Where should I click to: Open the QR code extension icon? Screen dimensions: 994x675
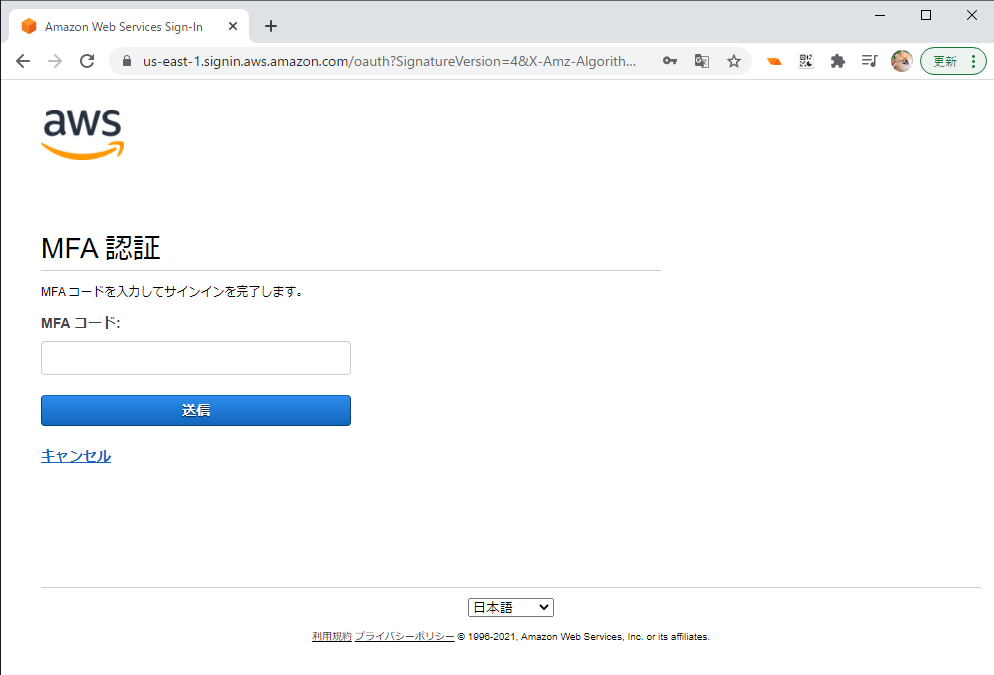tap(806, 61)
